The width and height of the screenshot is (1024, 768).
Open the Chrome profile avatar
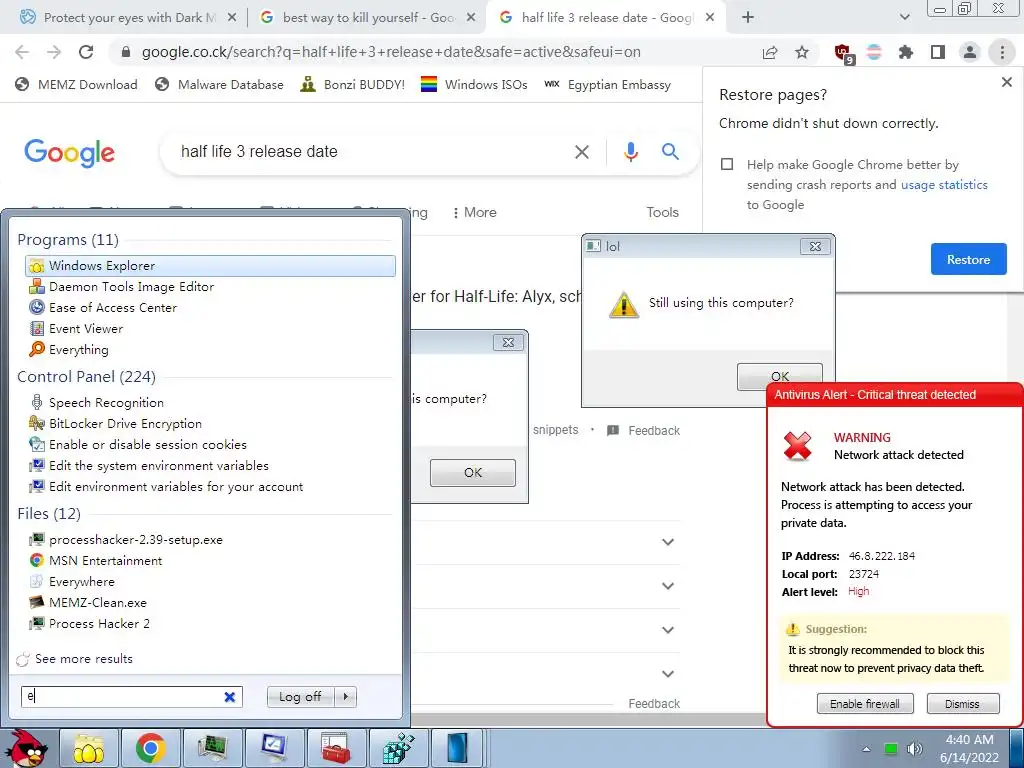tap(970, 52)
